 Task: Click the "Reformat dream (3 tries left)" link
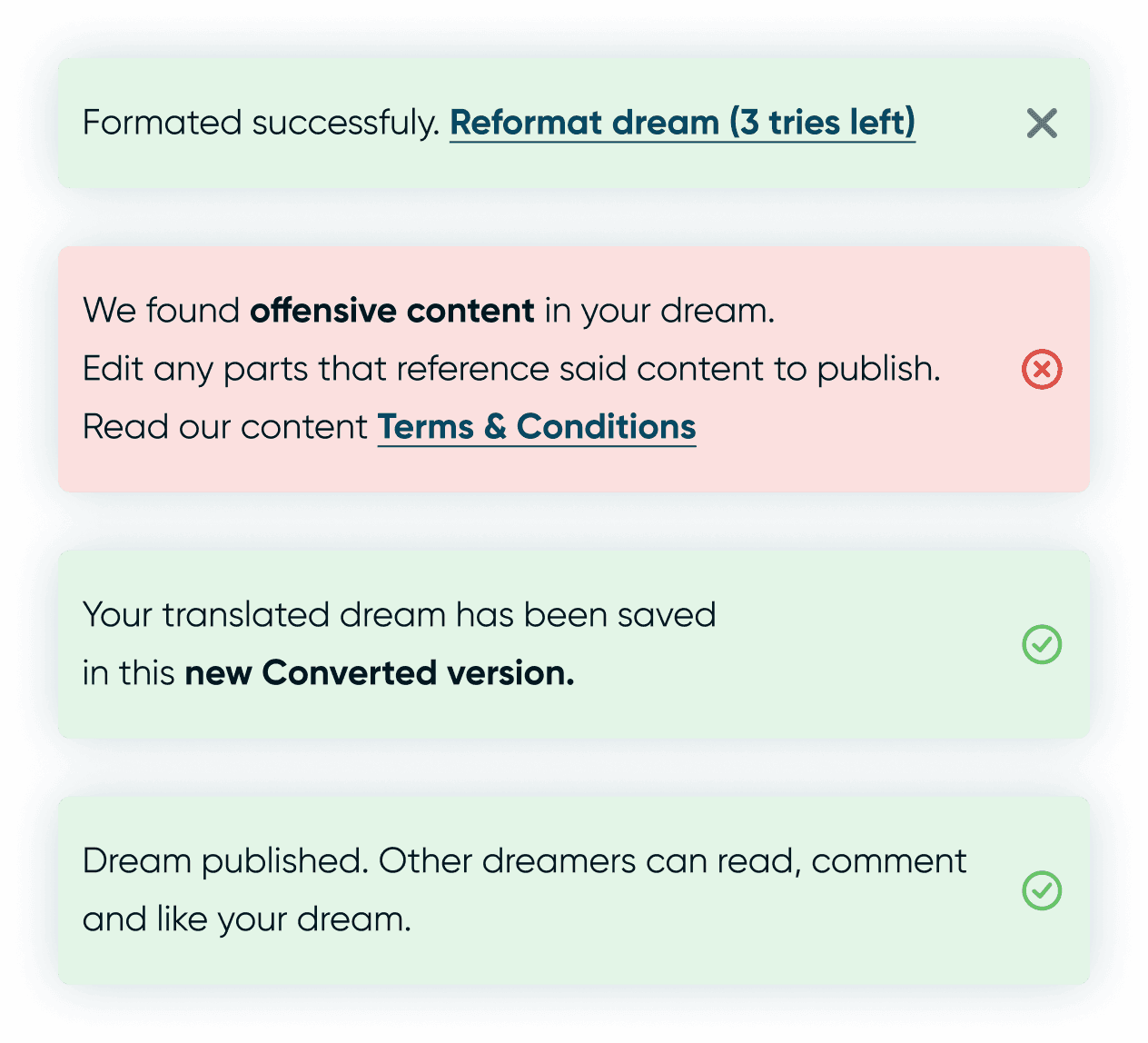pyautogui.click(x=682, y=123)
